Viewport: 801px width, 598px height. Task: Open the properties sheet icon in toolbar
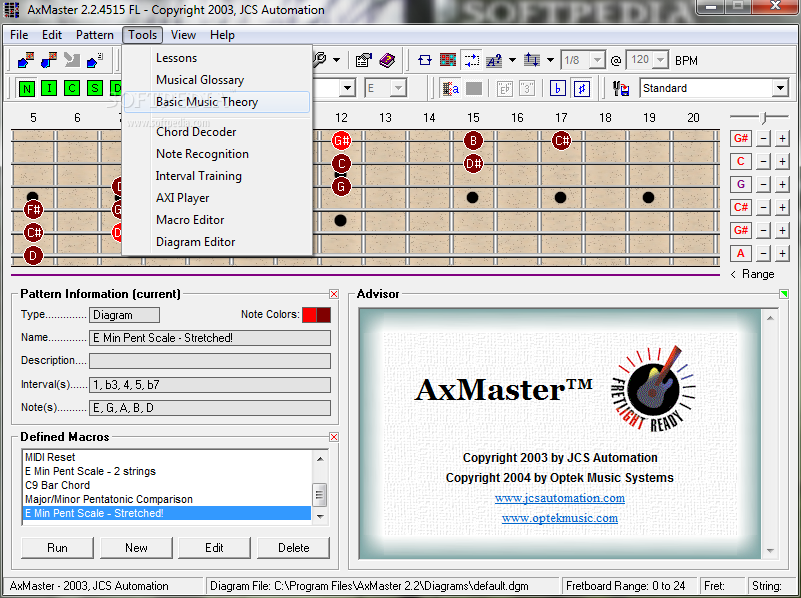coord(364,60)
